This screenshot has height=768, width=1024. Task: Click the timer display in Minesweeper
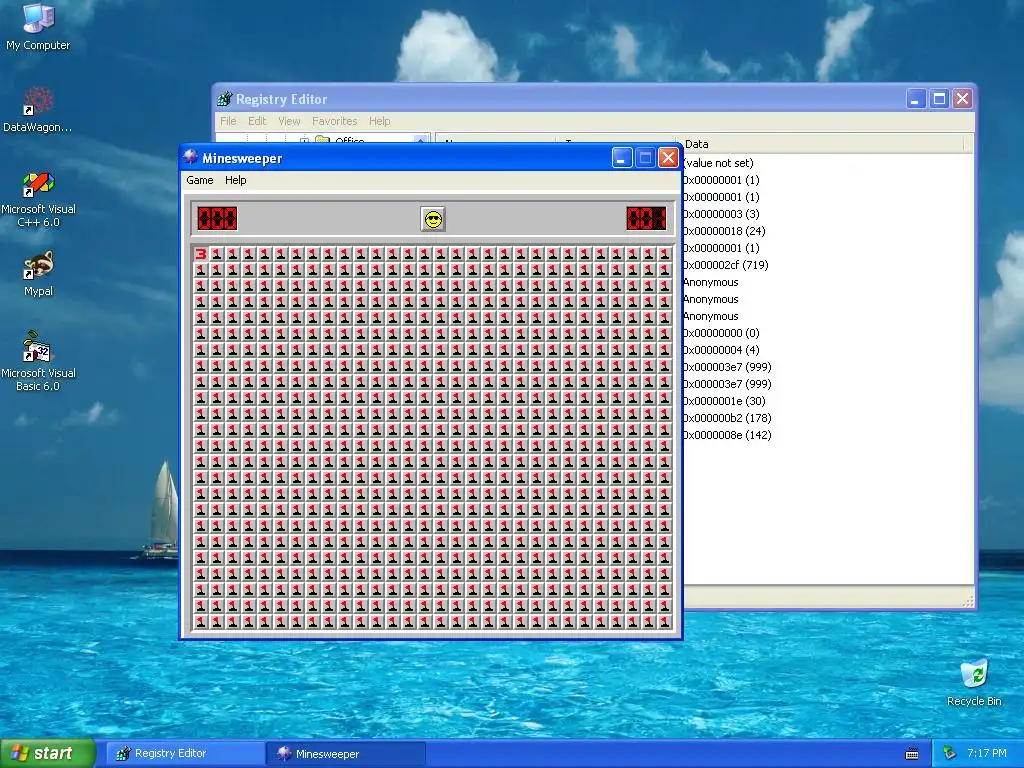click(x=646, y=219)
